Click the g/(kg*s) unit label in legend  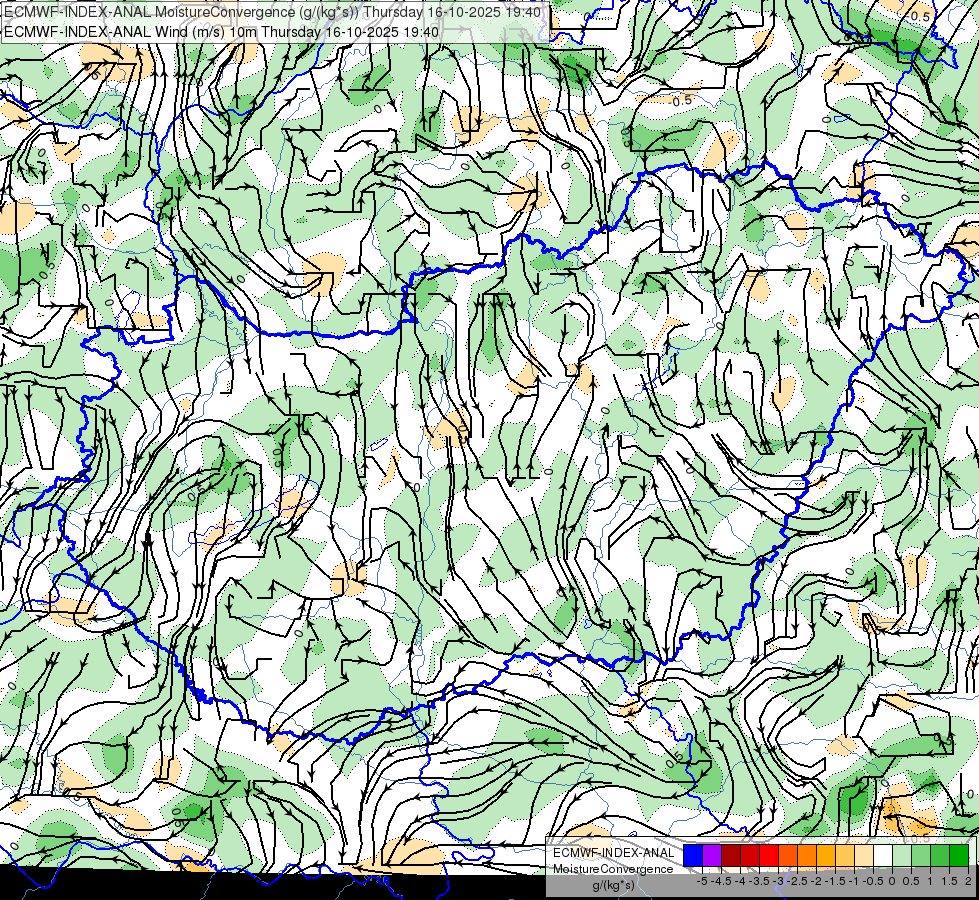(614, 886)
